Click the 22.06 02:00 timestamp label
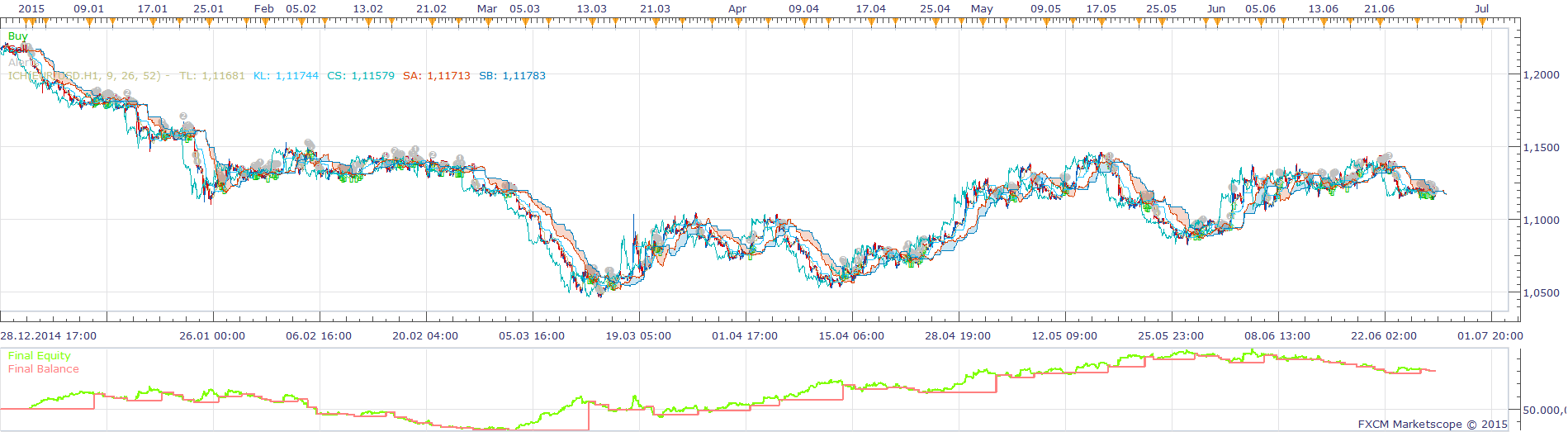This screenshot has height=432, width=1568. (1384, 336)
